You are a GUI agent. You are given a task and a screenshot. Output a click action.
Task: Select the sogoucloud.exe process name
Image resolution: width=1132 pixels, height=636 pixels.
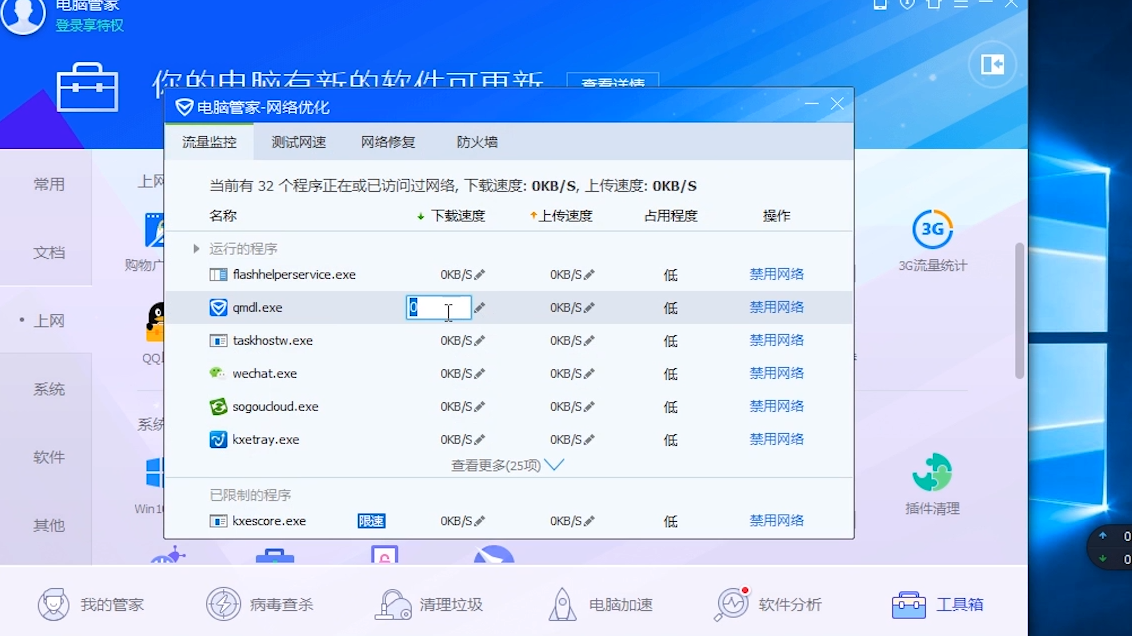pyautogui.click(x=276, y=406)
